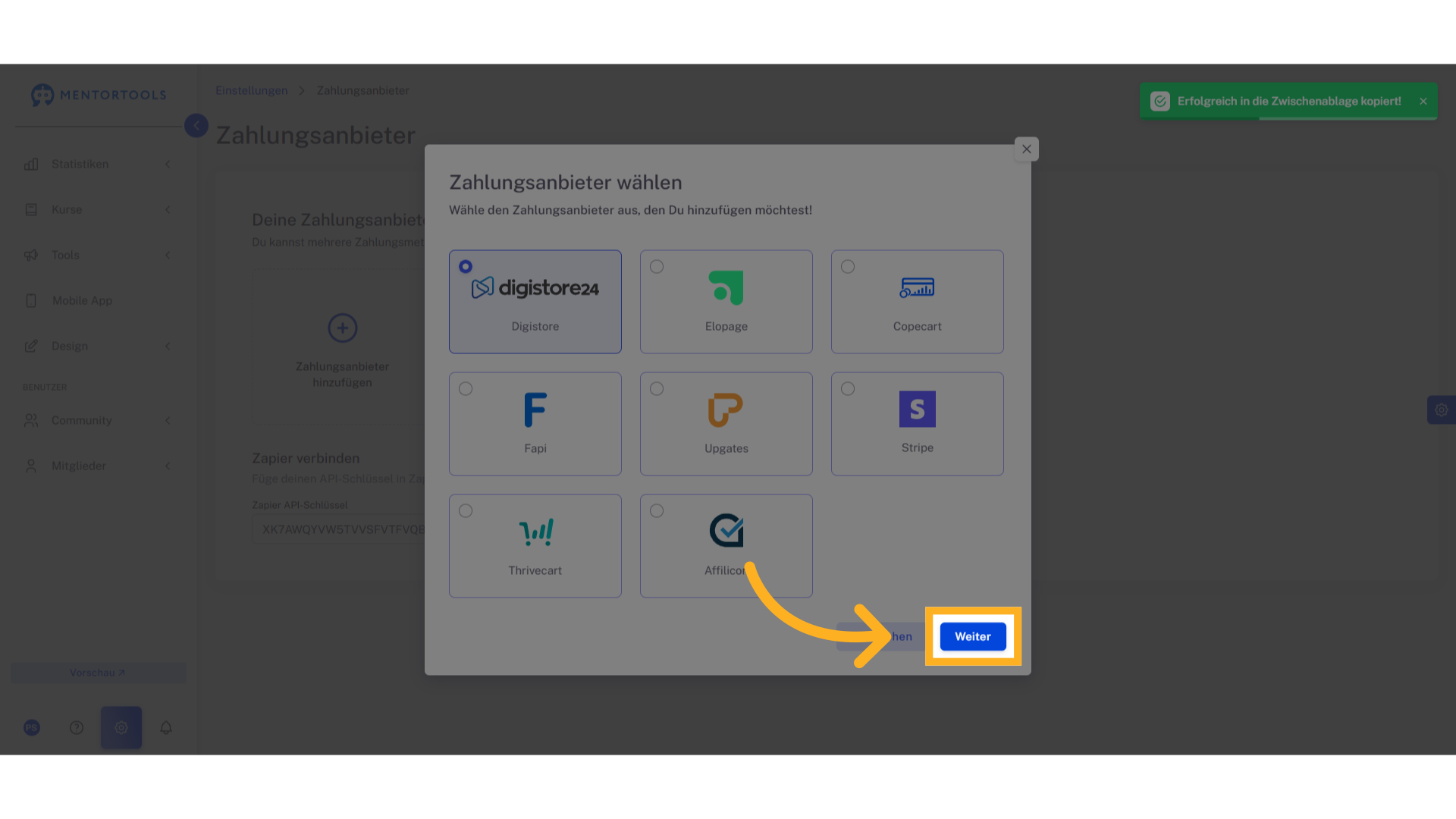Click the Community people icon
Viewport: 1456px width, 819px height.
(x=31, y=420)
